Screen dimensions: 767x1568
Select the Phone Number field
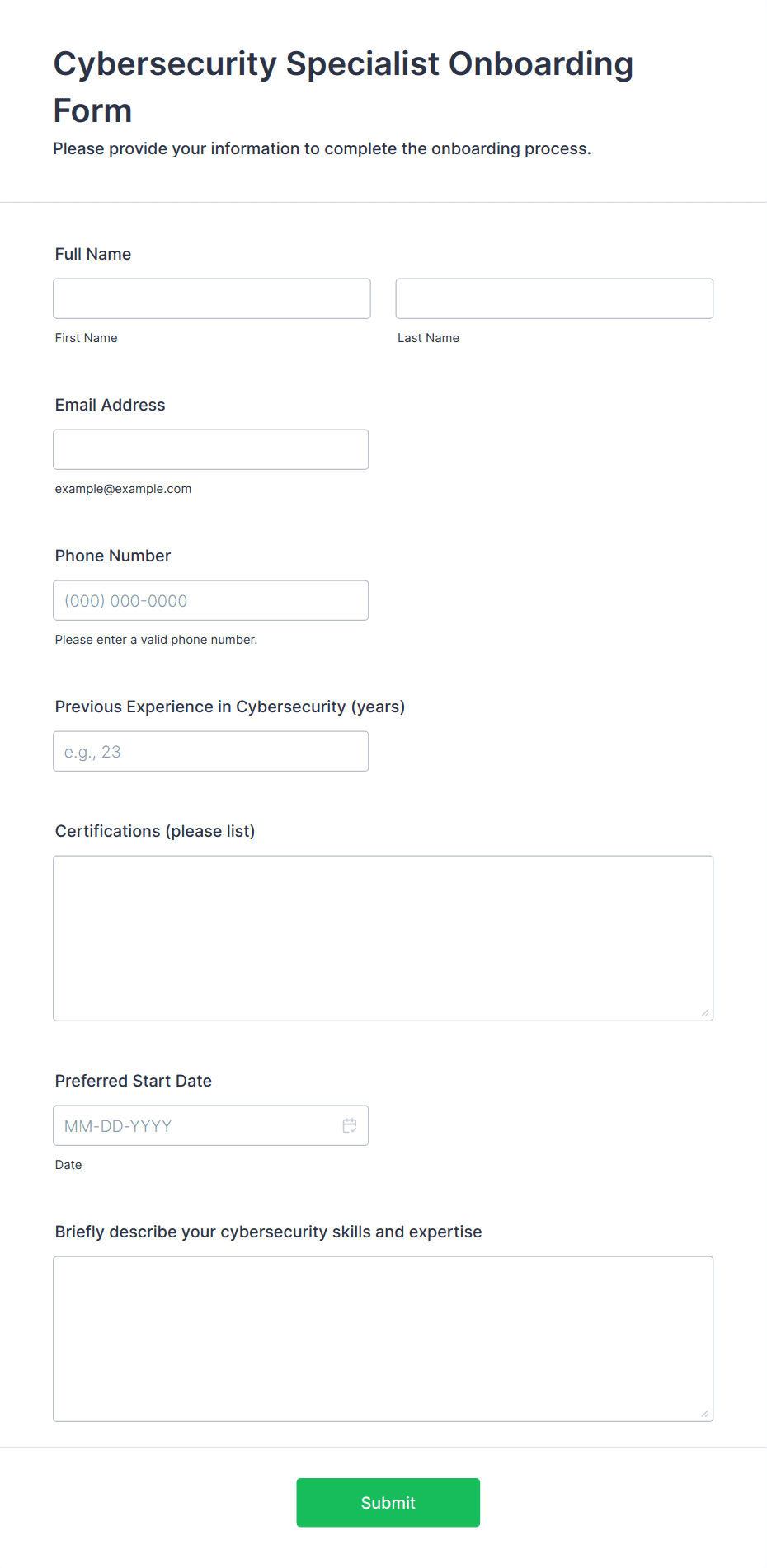pyautogui.click(x=211, y=600)
